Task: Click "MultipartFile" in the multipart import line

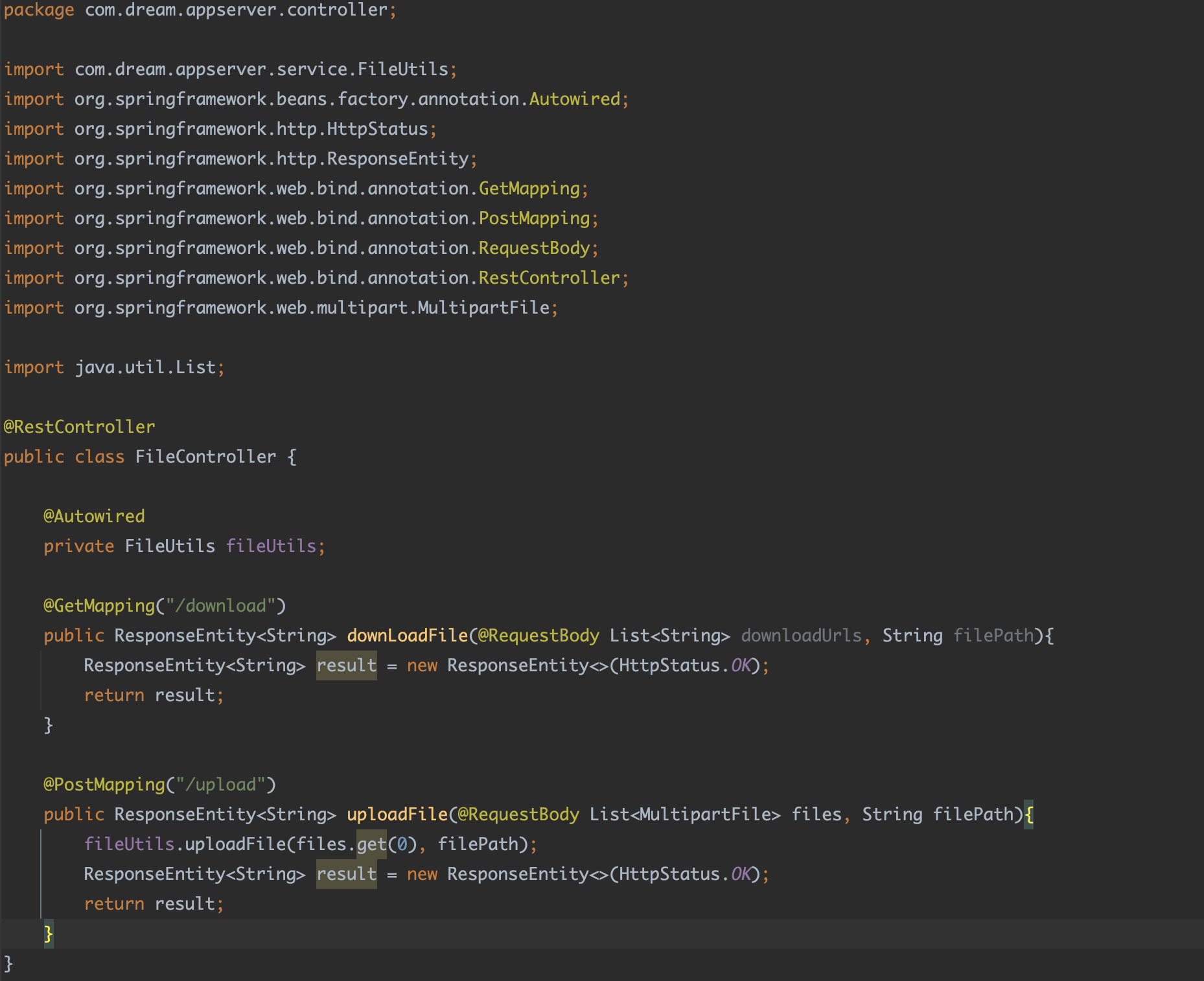Action: [x=483, y=308]
